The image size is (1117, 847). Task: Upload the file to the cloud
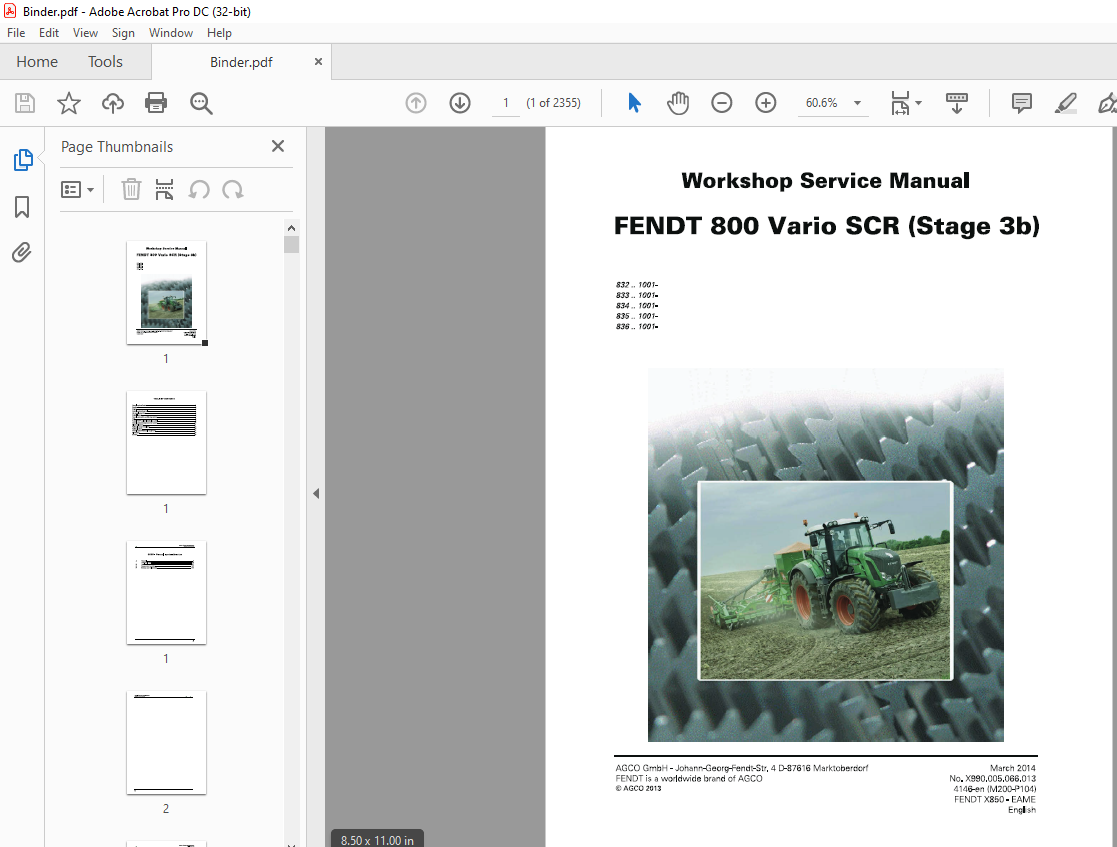[113, 103]
